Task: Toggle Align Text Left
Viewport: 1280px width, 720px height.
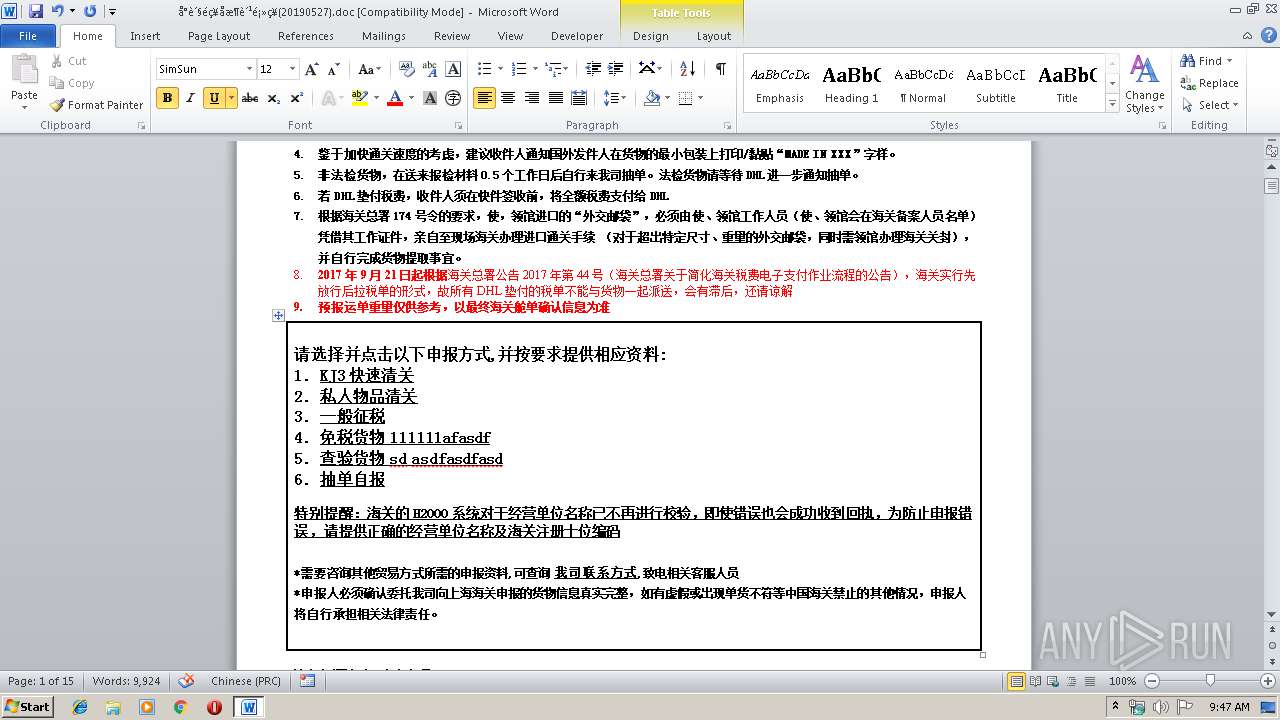Action: click(485, 98)
